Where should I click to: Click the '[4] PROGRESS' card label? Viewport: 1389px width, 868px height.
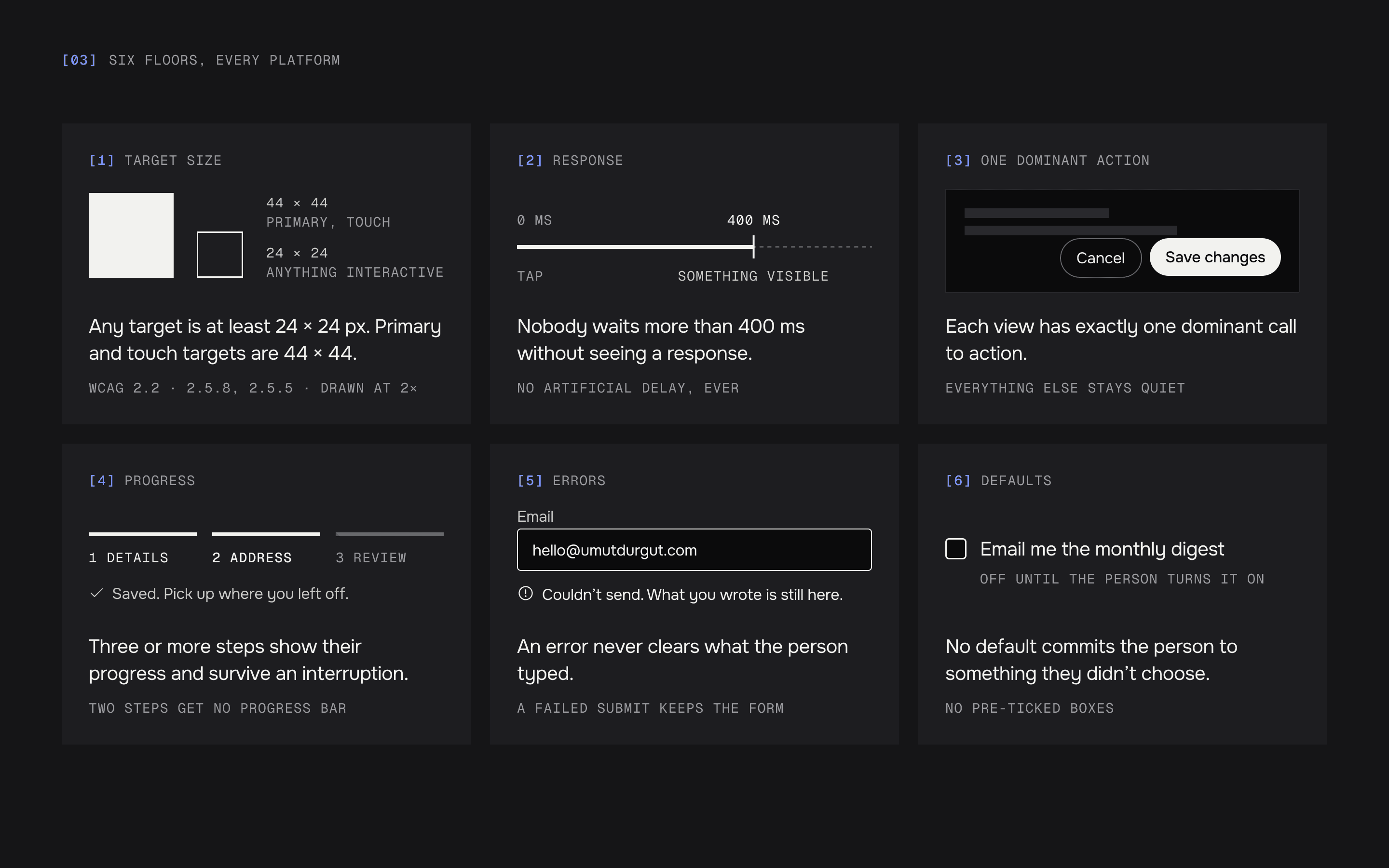click(142, 481)
